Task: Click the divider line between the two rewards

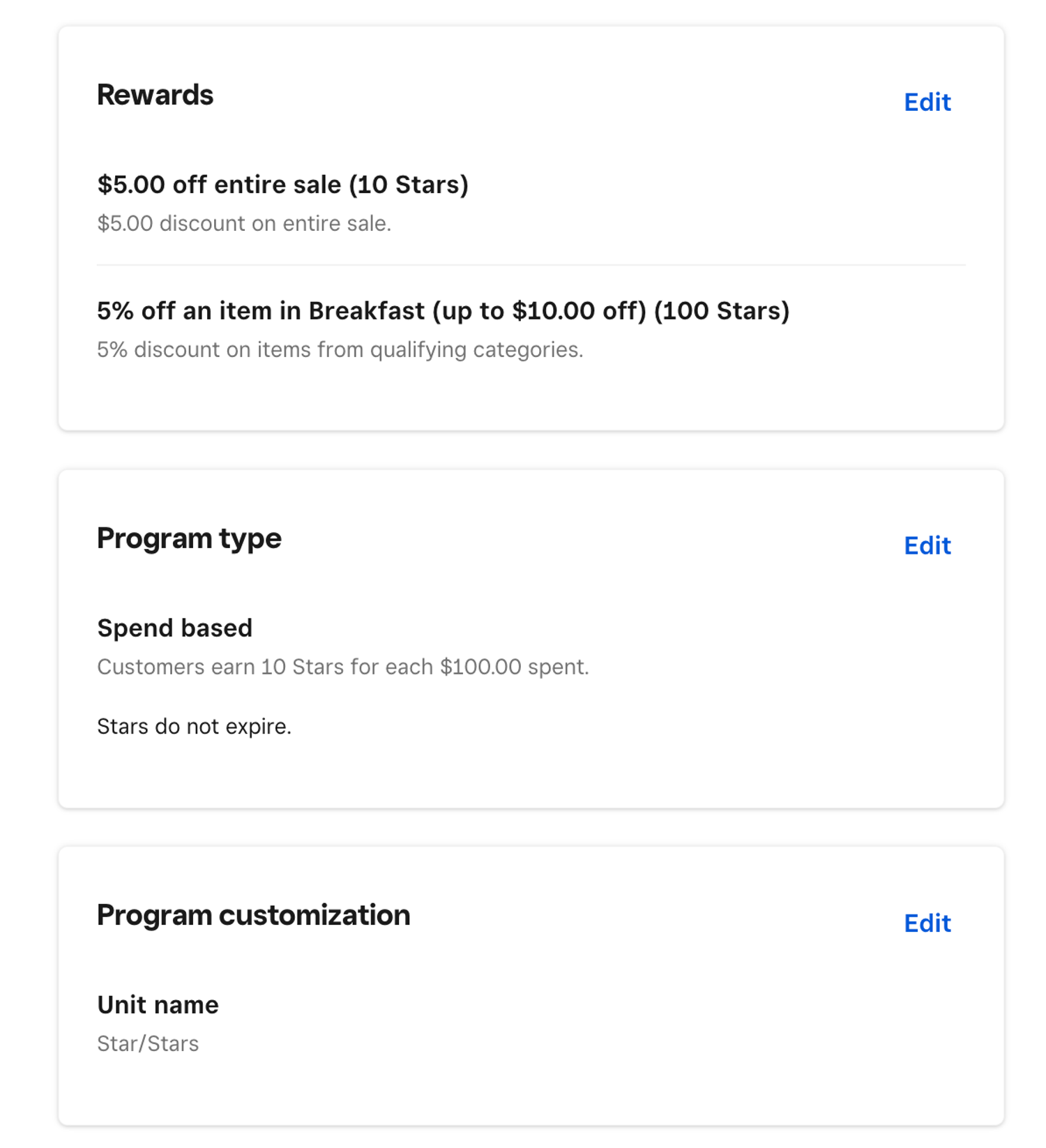Action: pyautogui.click(x=531, y=265)
